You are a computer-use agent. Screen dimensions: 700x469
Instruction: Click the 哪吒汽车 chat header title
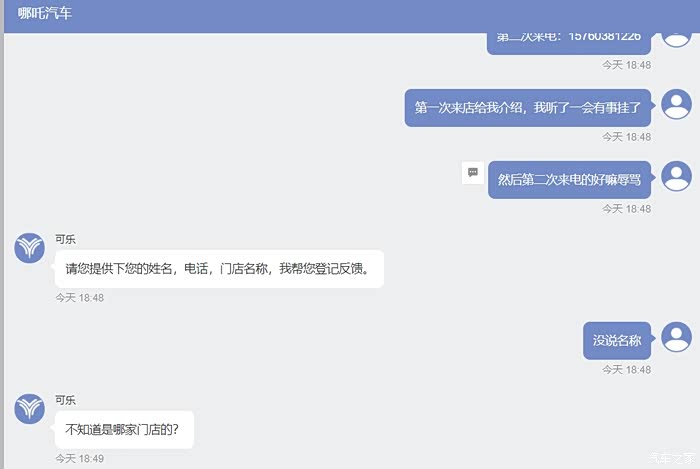45,13
